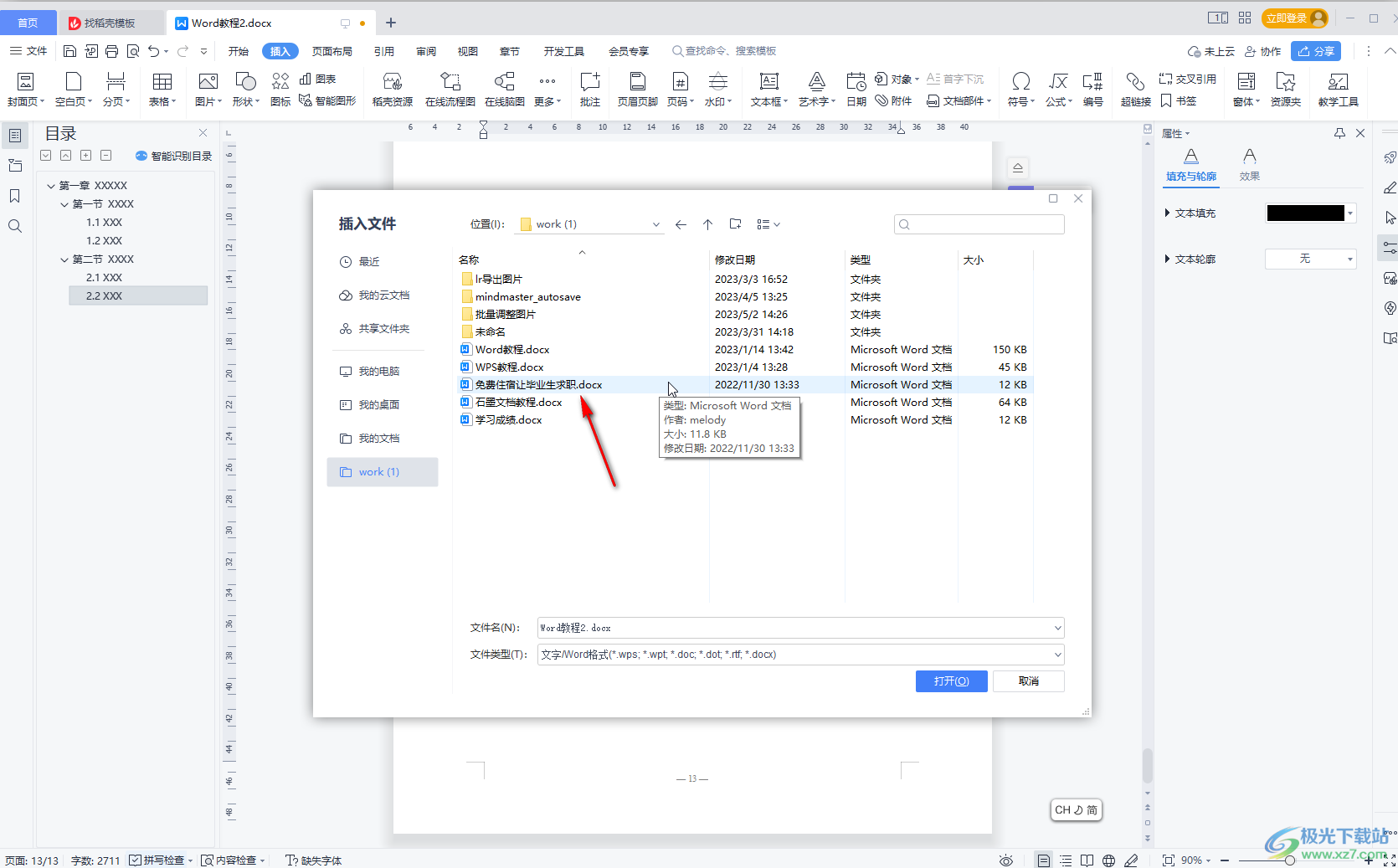Open 稻壳资源 resources
Image resolution: width=1398 pixels, height=868 pixels.
[x=392, y=89]
